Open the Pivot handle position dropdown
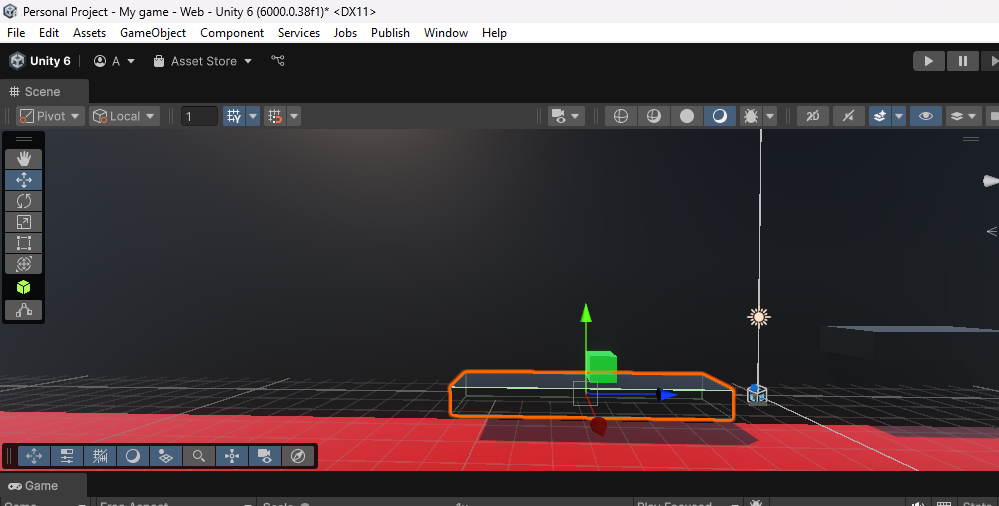Viewport: 999px width, 506px height. [50, 116]
